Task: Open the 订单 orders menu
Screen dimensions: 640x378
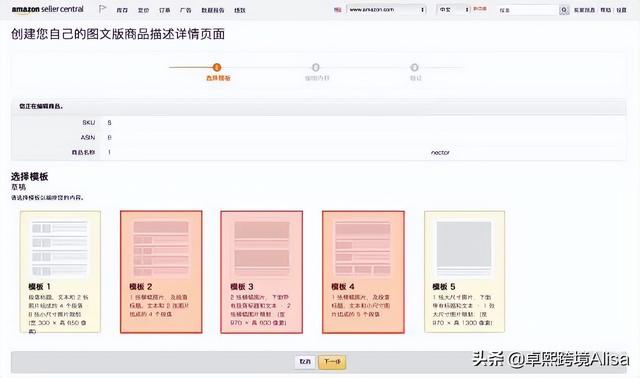Action: (x=164, y=10)
